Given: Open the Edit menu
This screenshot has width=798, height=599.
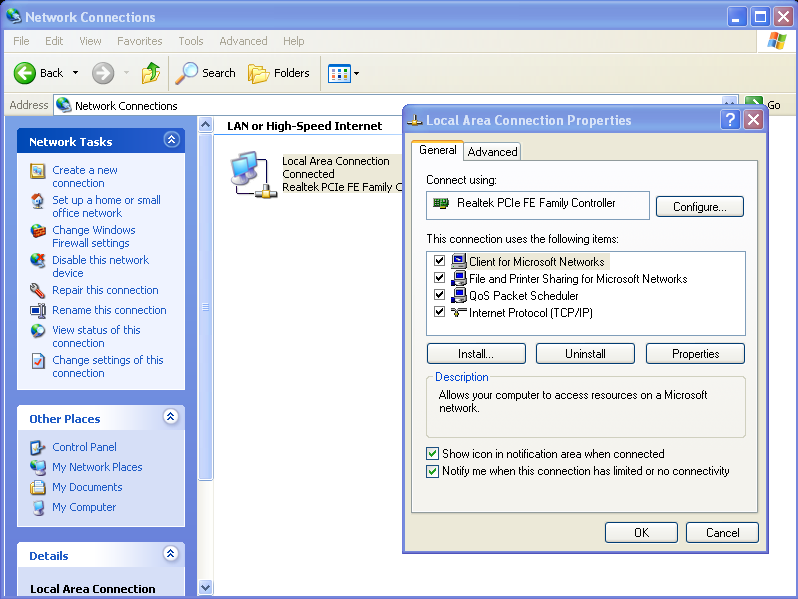Looking at the screenshot, I should click(54, 41).
